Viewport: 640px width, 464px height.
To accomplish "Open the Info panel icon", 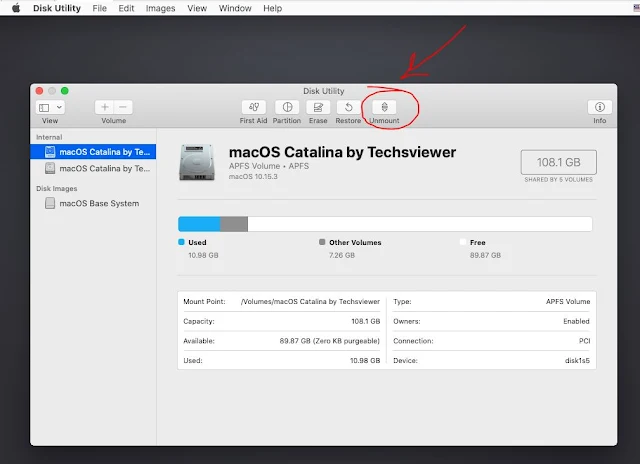I will pyautogui.click(x=600, y=107).
